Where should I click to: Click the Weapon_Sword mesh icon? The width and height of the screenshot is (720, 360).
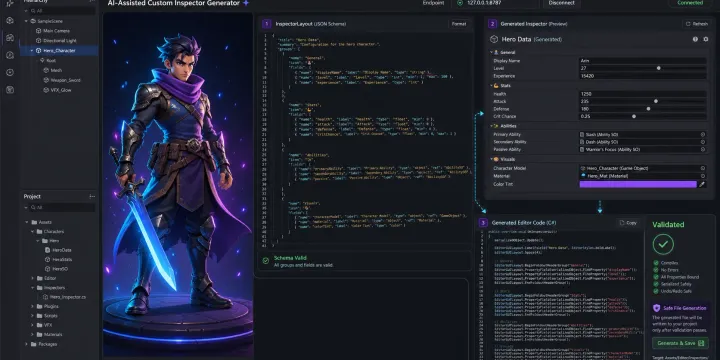tap(46, 80)
